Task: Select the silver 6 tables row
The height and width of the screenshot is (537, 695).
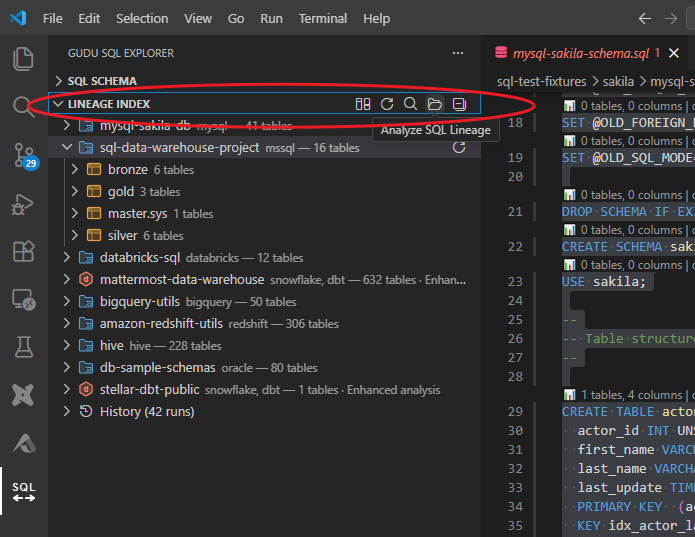Action: [x=264, y=235]
